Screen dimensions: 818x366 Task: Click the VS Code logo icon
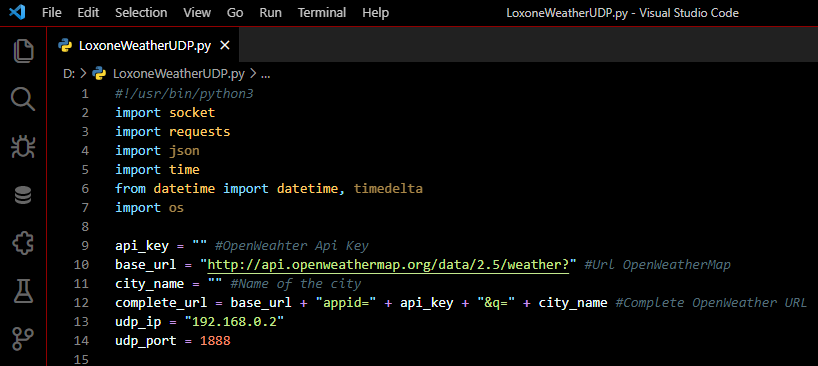pyautogui.click(x=17, y=13)
